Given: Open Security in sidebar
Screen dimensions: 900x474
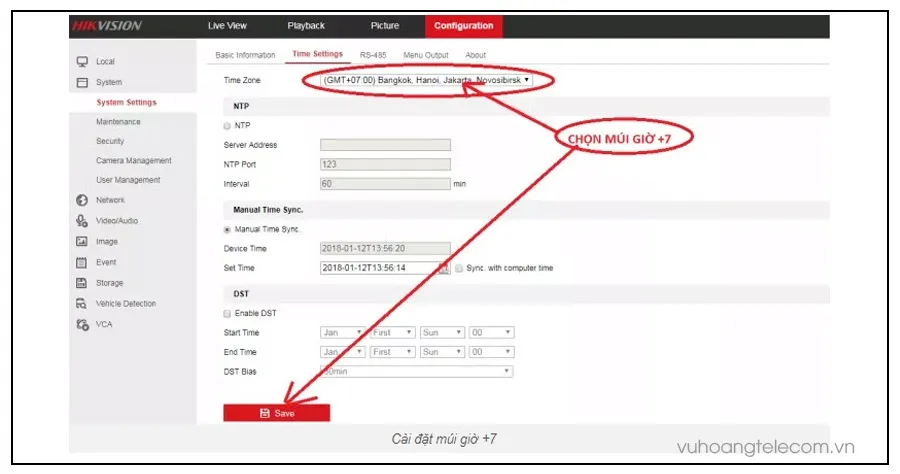Looking at the screenshot, I should click(110, 141).
